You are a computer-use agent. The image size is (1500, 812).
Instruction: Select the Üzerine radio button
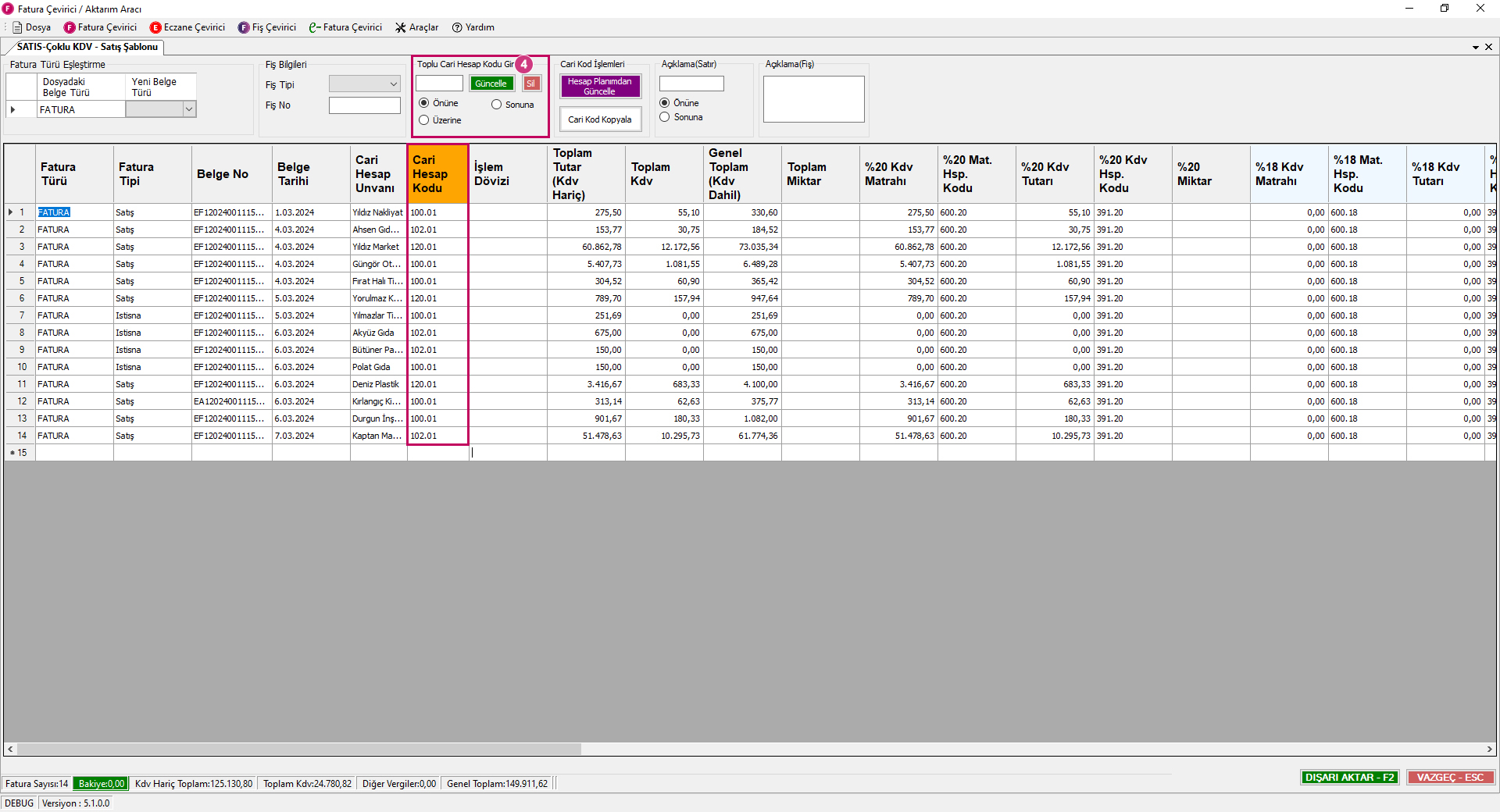tap(424, 120)
